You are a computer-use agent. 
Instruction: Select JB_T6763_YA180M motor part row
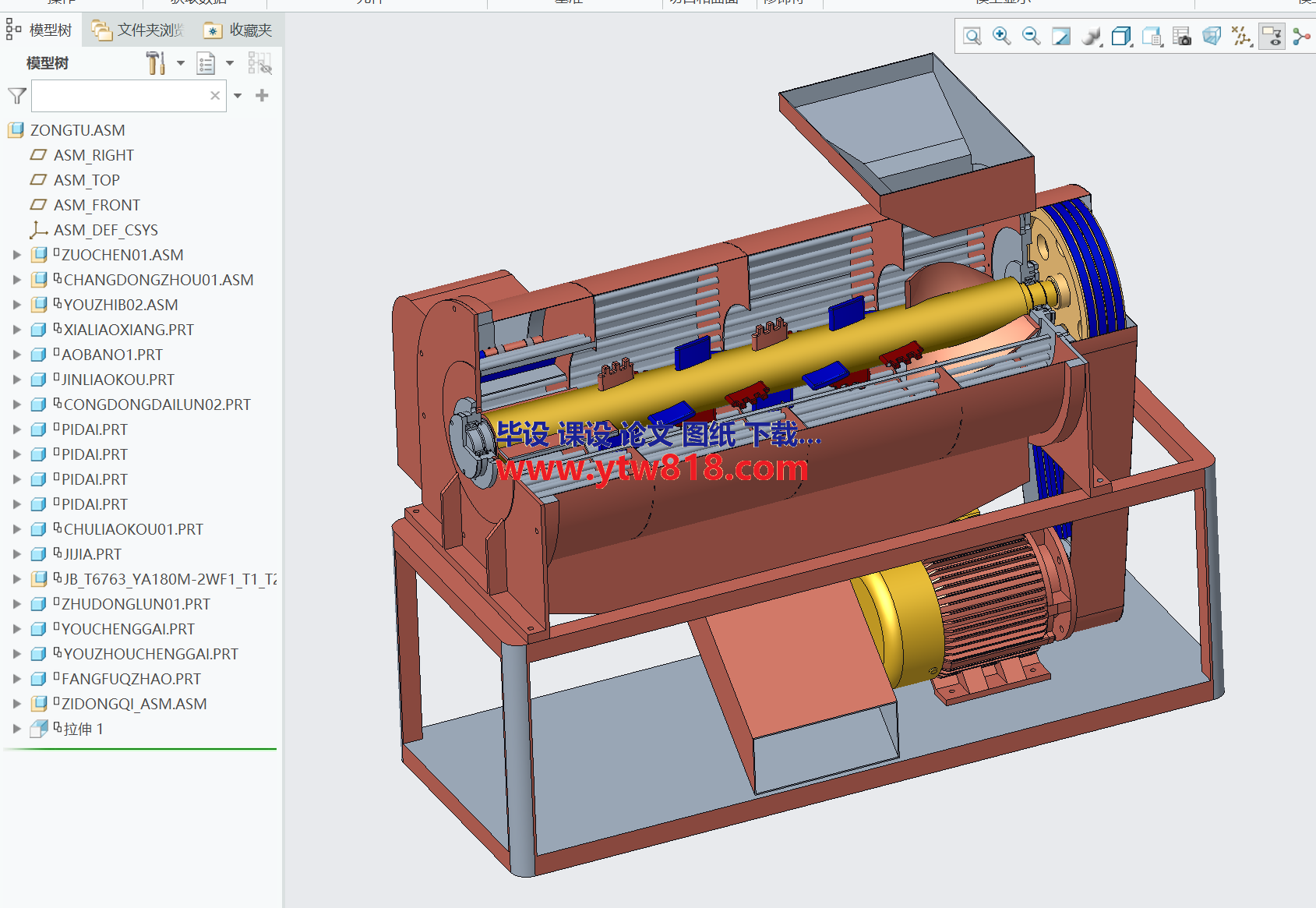(x=170, y=579)
